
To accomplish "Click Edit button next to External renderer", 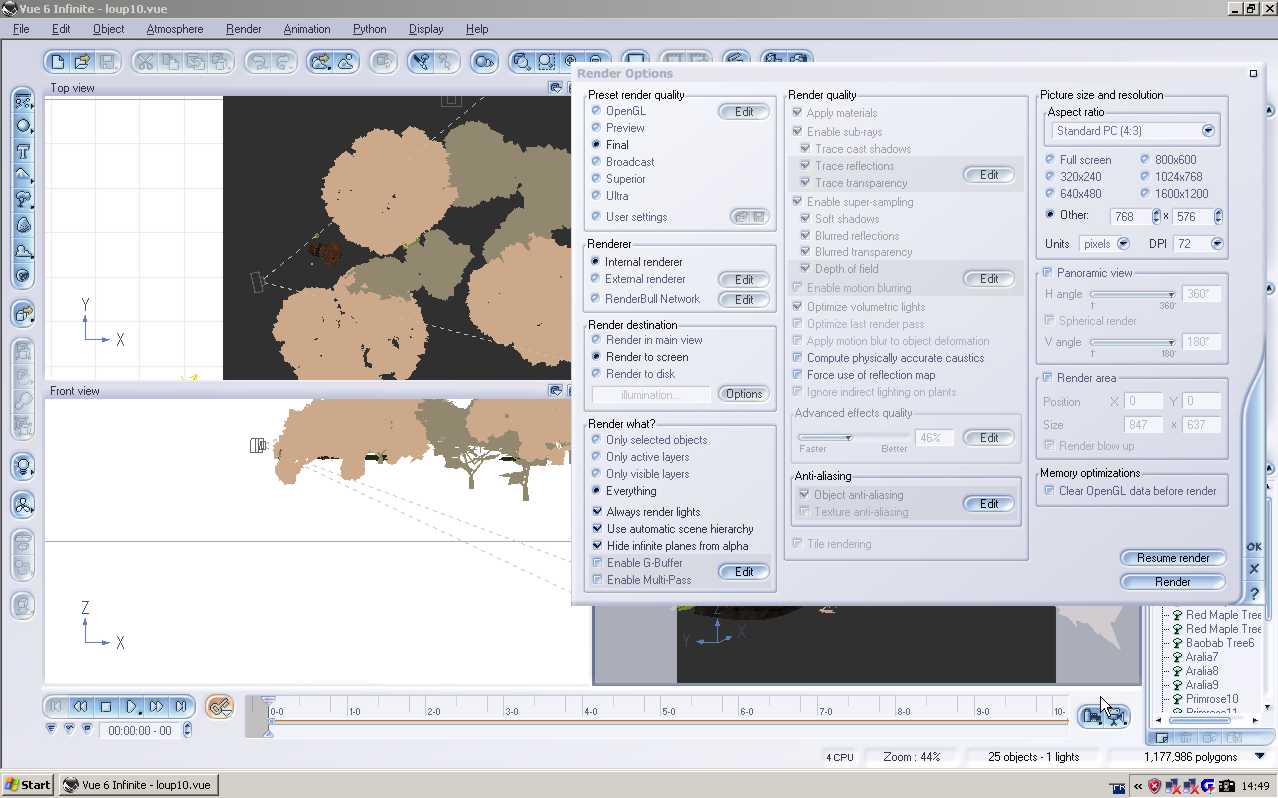I will point(744,280).
